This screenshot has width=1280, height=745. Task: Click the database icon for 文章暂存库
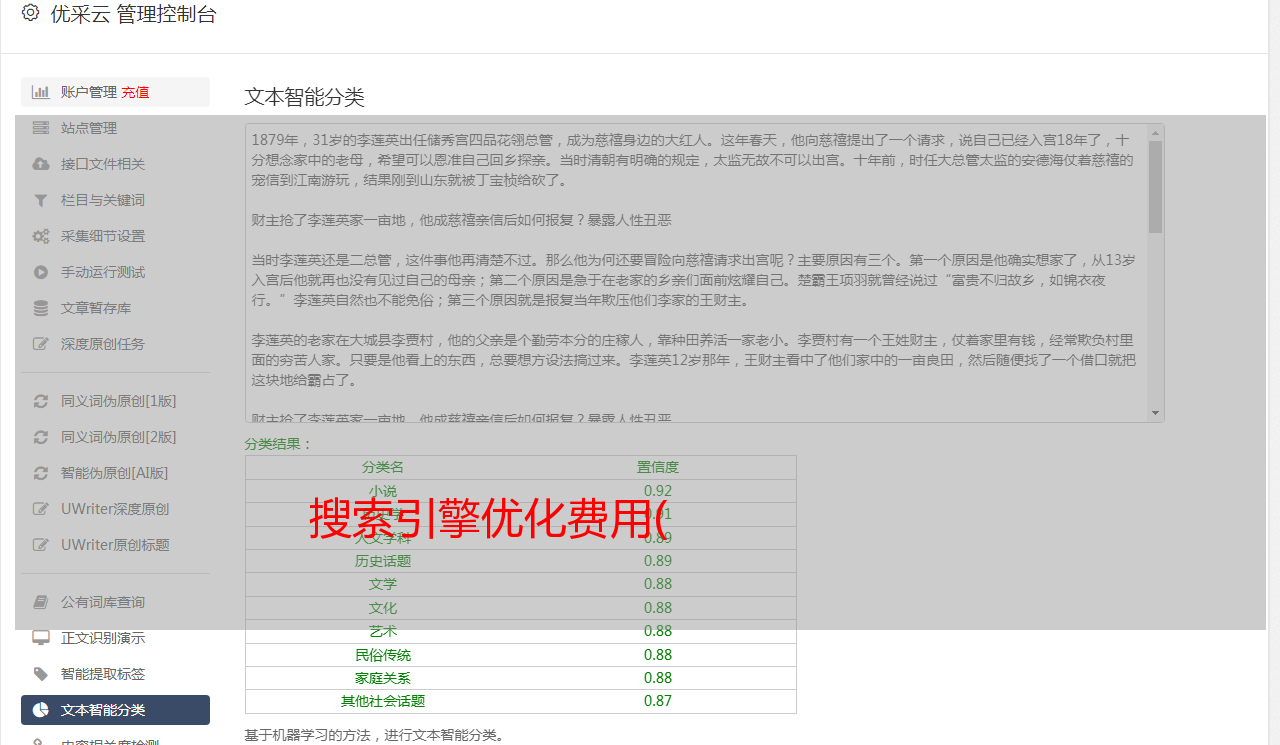click(x=40, y=308)
